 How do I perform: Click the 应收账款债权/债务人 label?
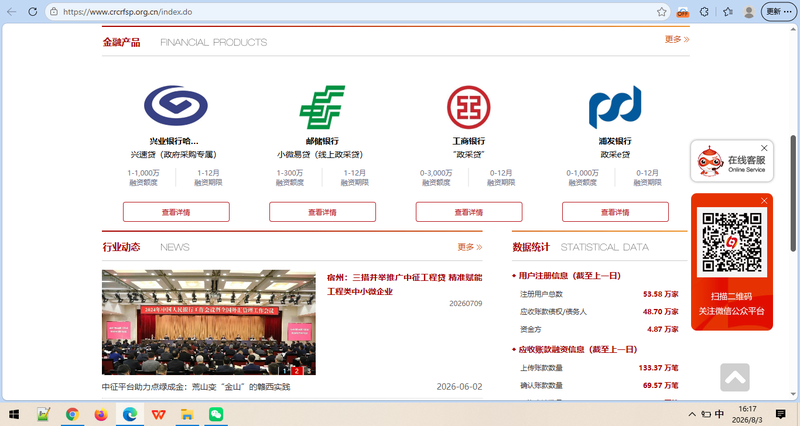pyautogui.click(x=553, y=312)
